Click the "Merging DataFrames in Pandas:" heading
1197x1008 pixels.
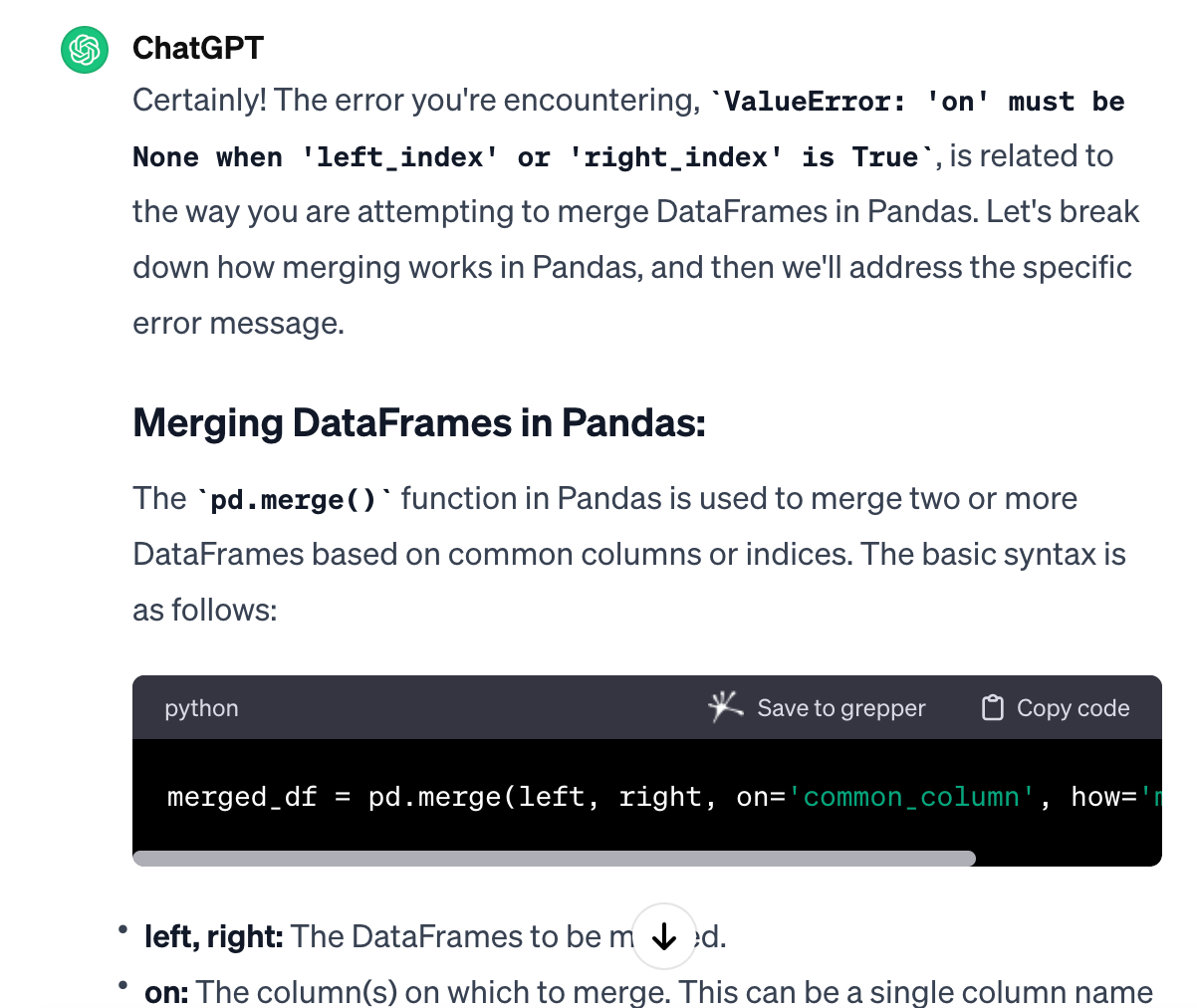tap(419, 423)
